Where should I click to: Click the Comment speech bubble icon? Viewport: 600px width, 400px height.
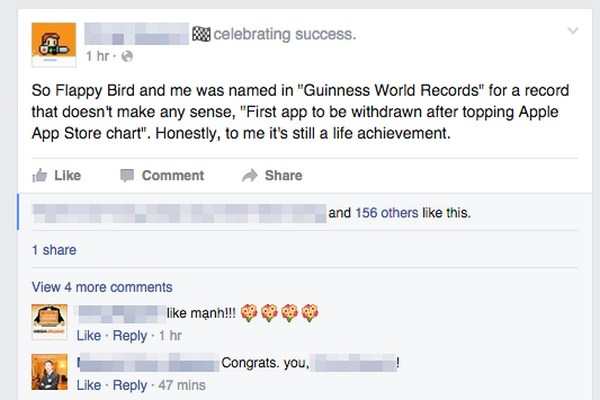[x=127, y=175]
